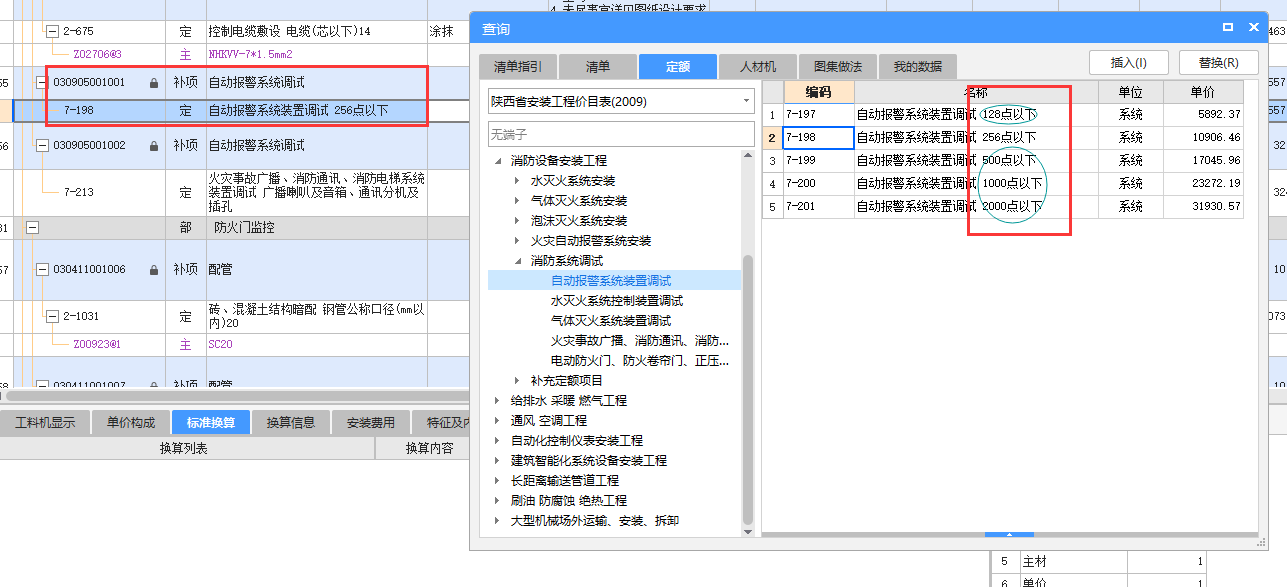Select 火灾事故广播、消防通讯 tree item

click(640, 341)
